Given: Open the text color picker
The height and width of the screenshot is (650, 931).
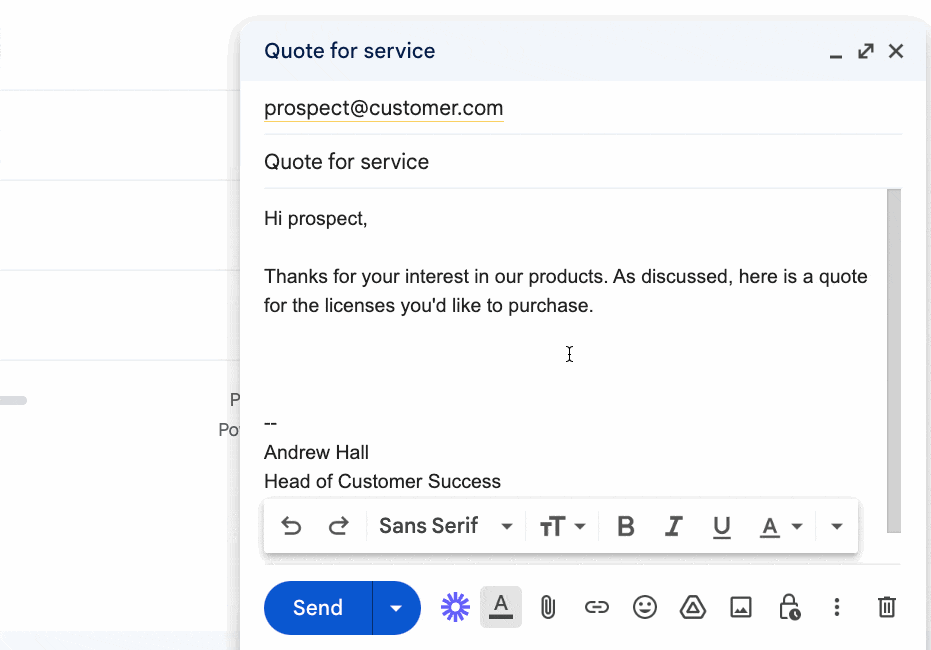Looking at the screenshot, I should 781,526.
